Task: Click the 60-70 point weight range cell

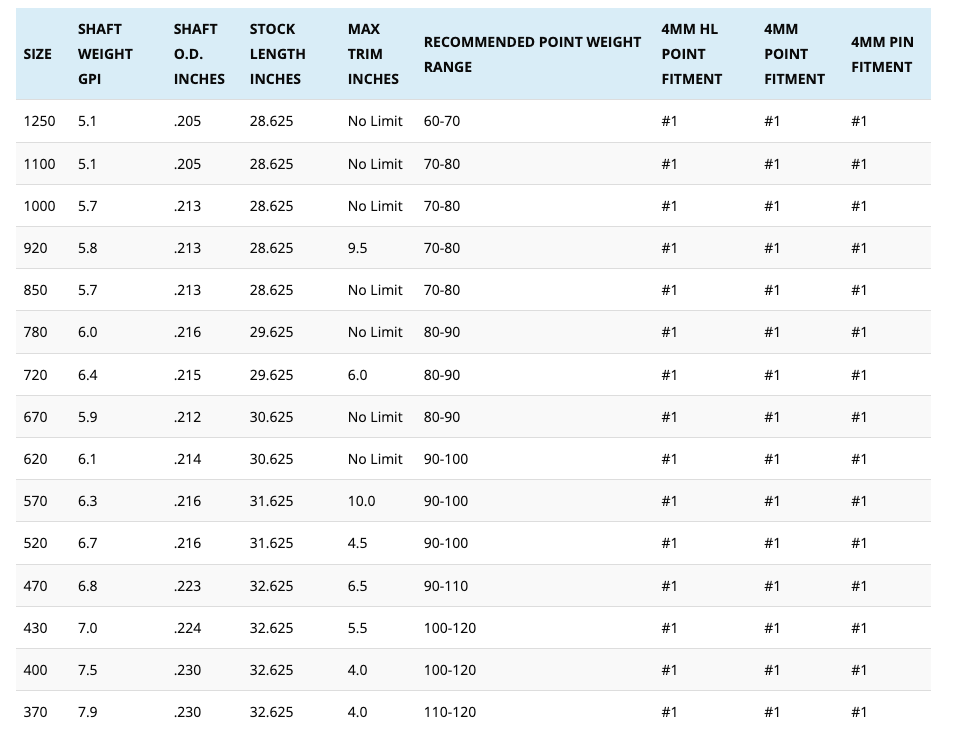Action: (441, 121)
